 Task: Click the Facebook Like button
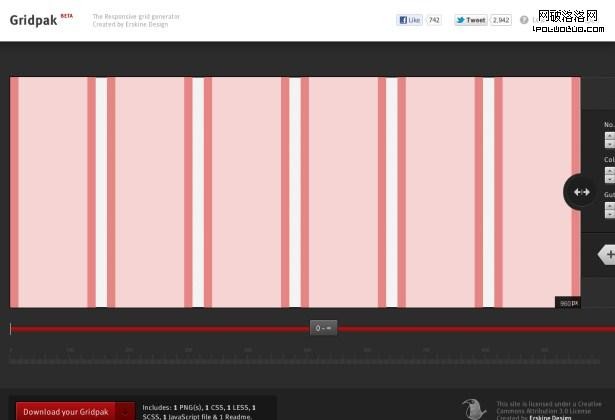410,20
